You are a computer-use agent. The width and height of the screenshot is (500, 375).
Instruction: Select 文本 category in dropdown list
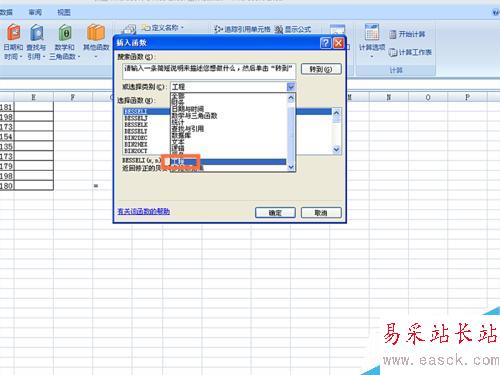coord(178,141)
